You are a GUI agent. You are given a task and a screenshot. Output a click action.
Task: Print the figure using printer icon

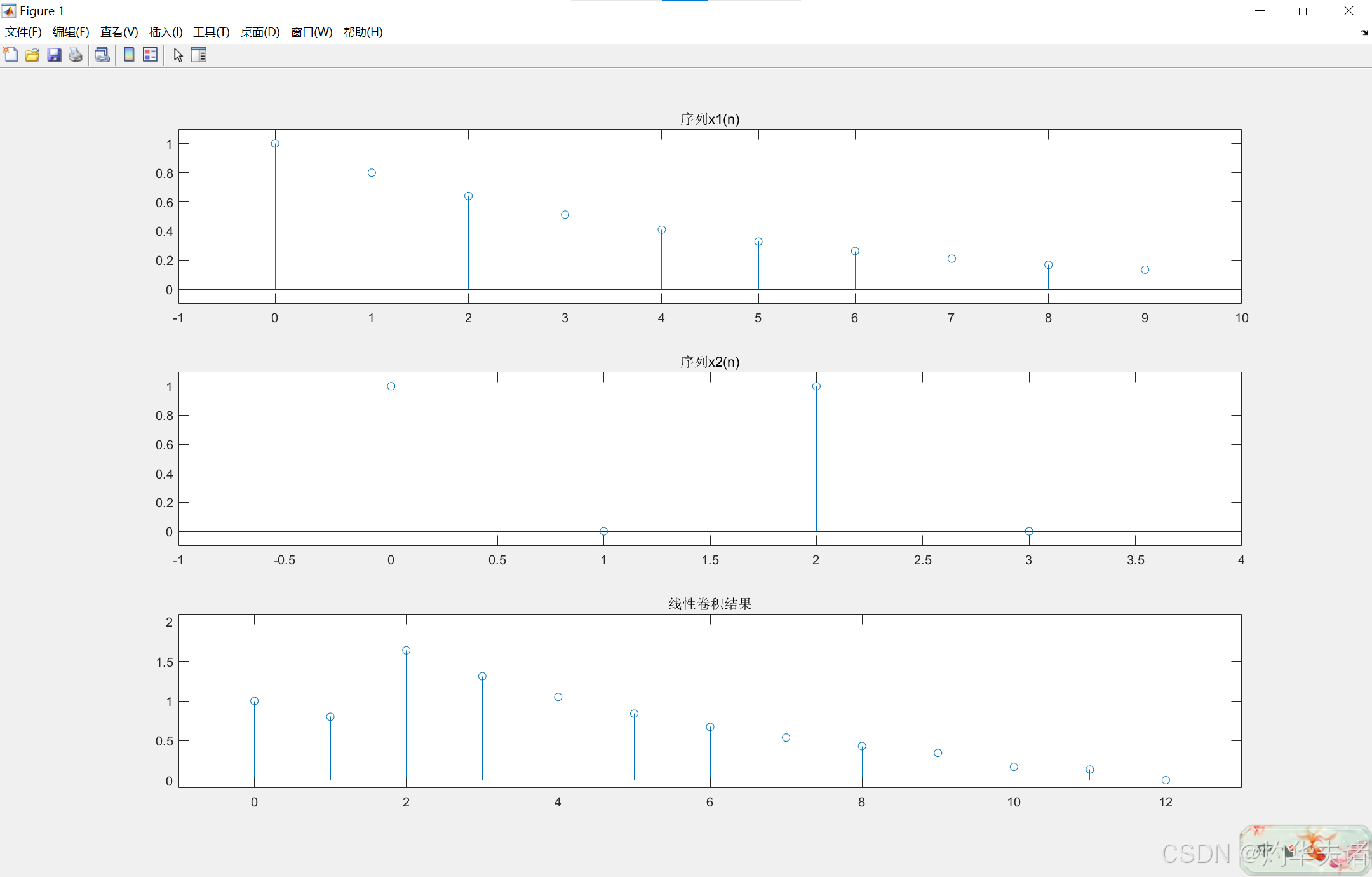pyautogui.click(x=76, y=55)
